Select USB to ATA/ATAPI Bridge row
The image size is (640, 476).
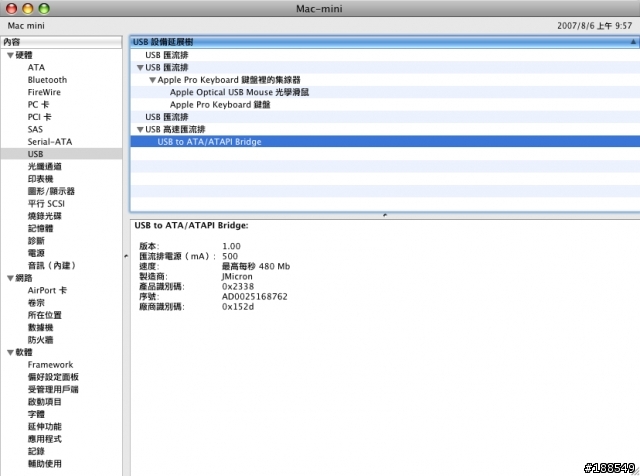(385, 142)
